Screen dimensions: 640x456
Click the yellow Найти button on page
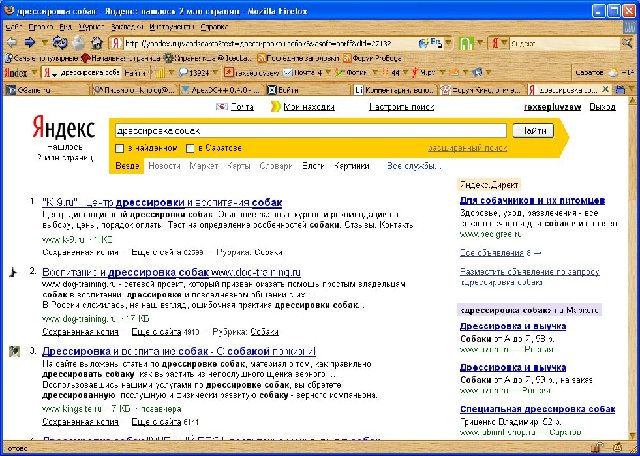click(533, 131)
